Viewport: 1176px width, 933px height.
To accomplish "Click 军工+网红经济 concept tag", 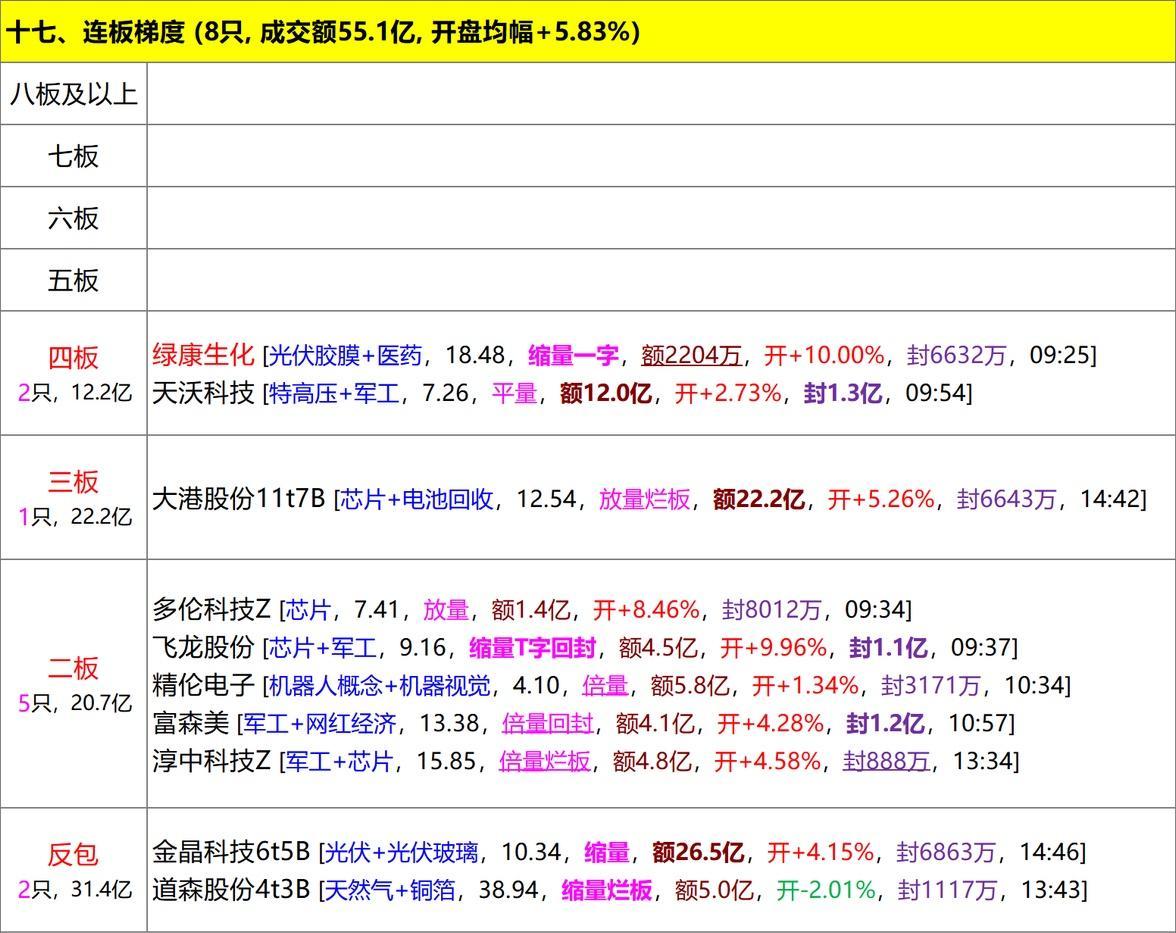I will tap(320, 724).
